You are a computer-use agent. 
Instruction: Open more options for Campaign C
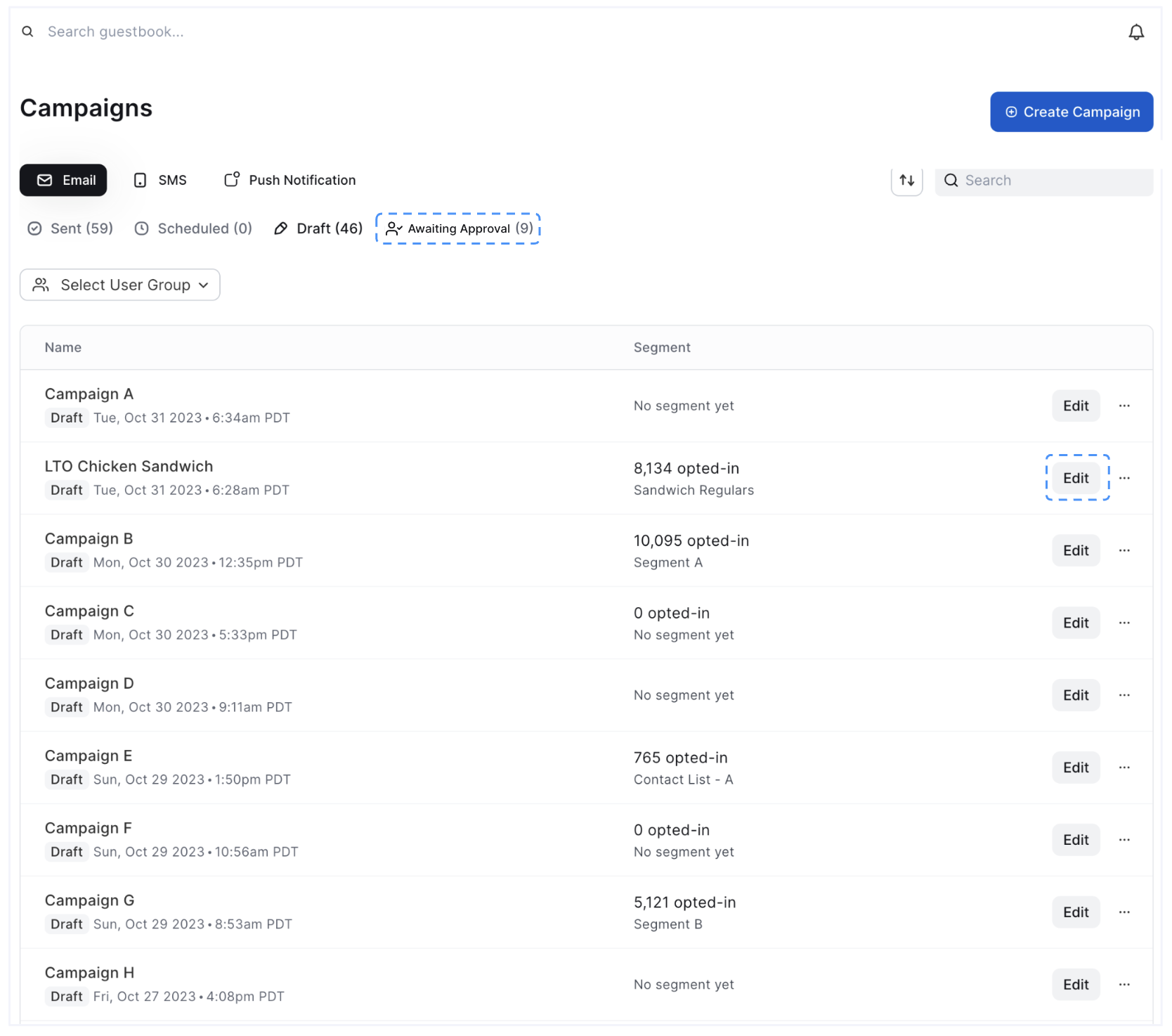(1124, 623)
